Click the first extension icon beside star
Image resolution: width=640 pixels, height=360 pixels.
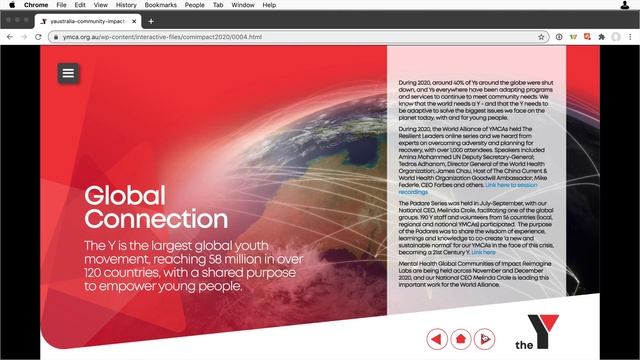(559, 37)
